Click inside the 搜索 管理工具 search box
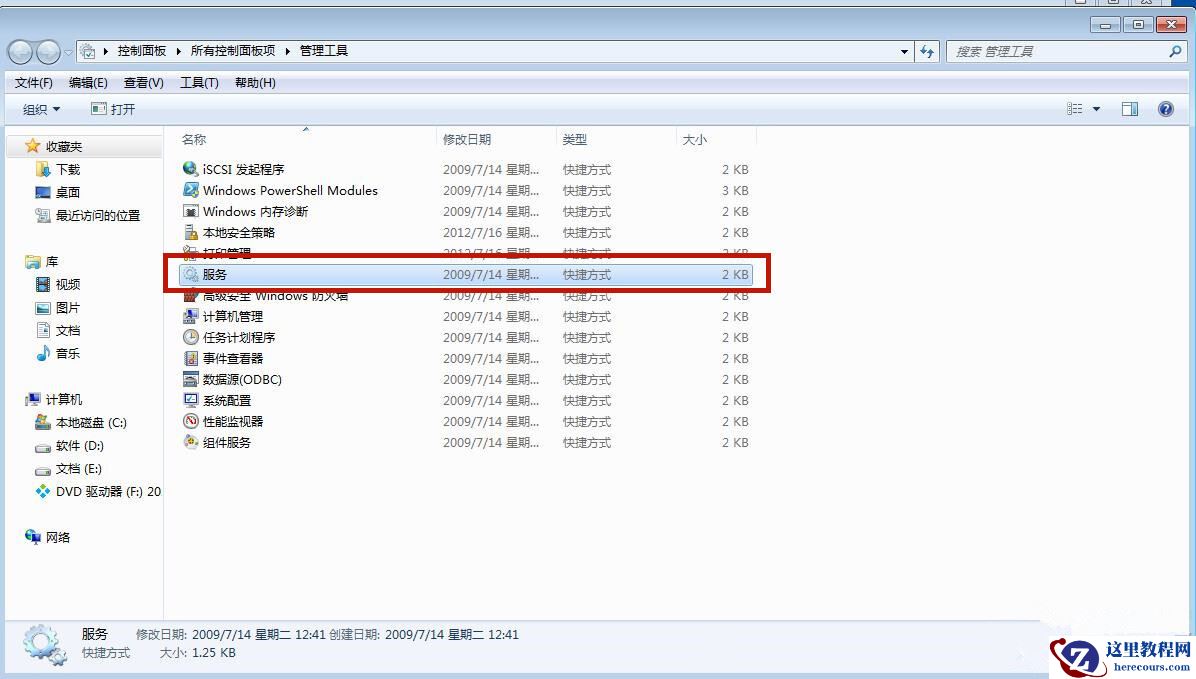This screenshot has height=679, width=1196. 1060,51
